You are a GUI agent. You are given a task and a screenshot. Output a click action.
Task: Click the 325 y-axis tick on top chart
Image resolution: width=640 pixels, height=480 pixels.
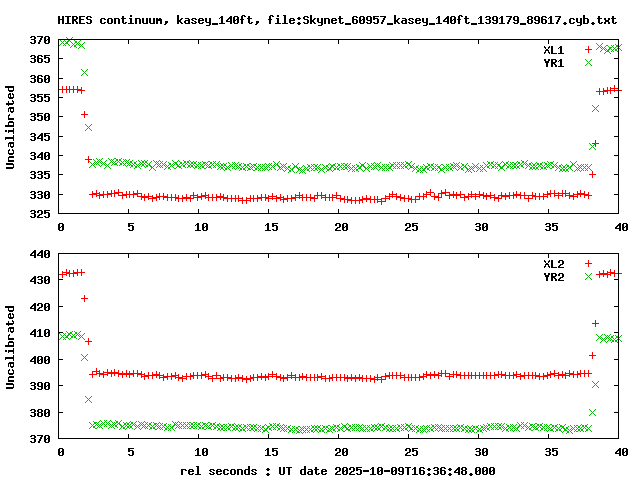click(40, 214)
